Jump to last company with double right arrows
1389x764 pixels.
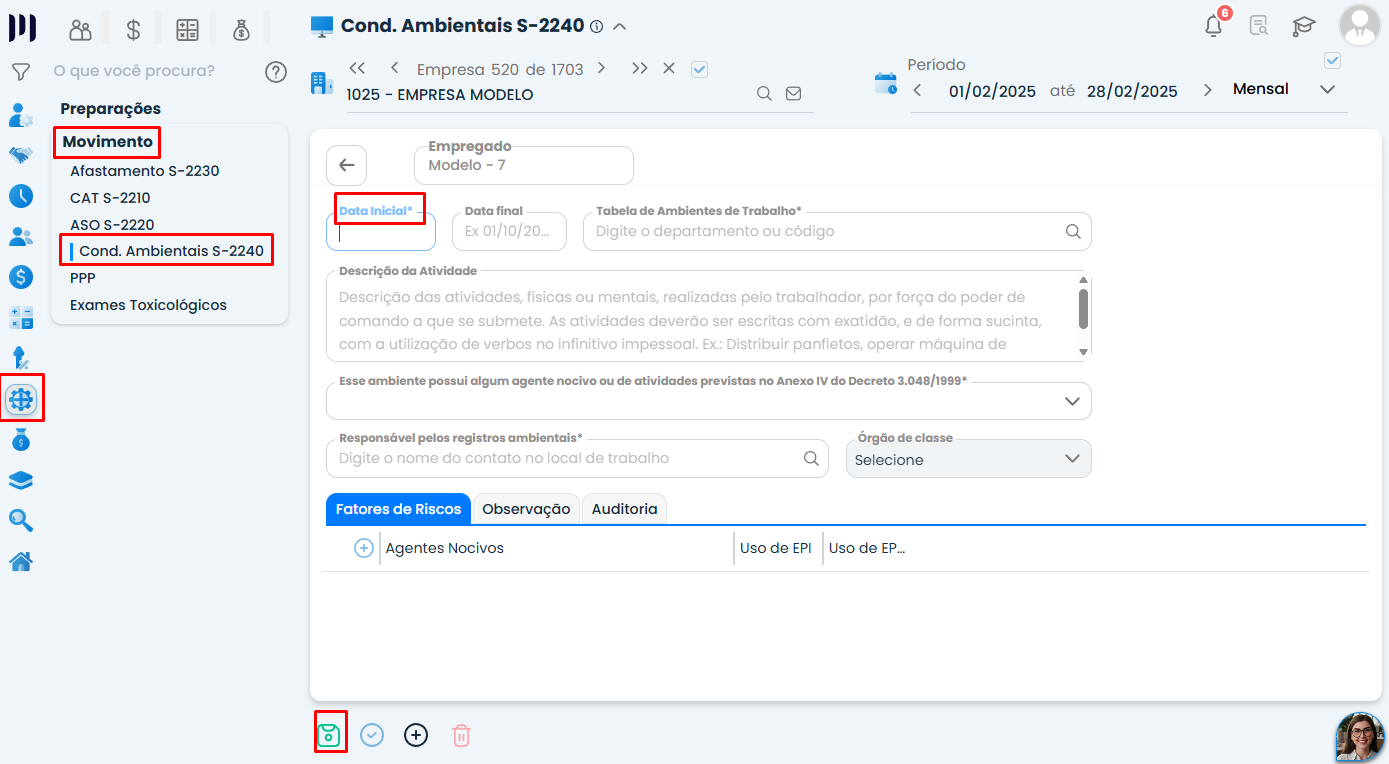639,68
